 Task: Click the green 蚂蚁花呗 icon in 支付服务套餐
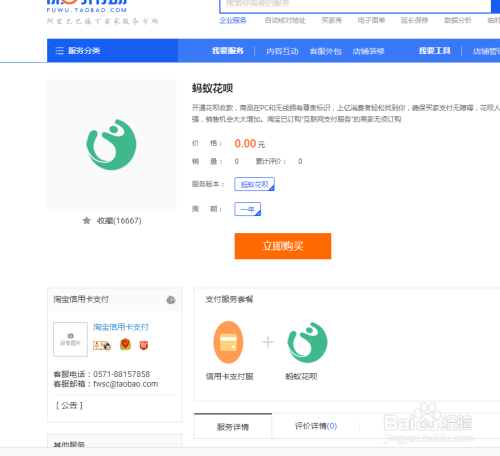307,342
